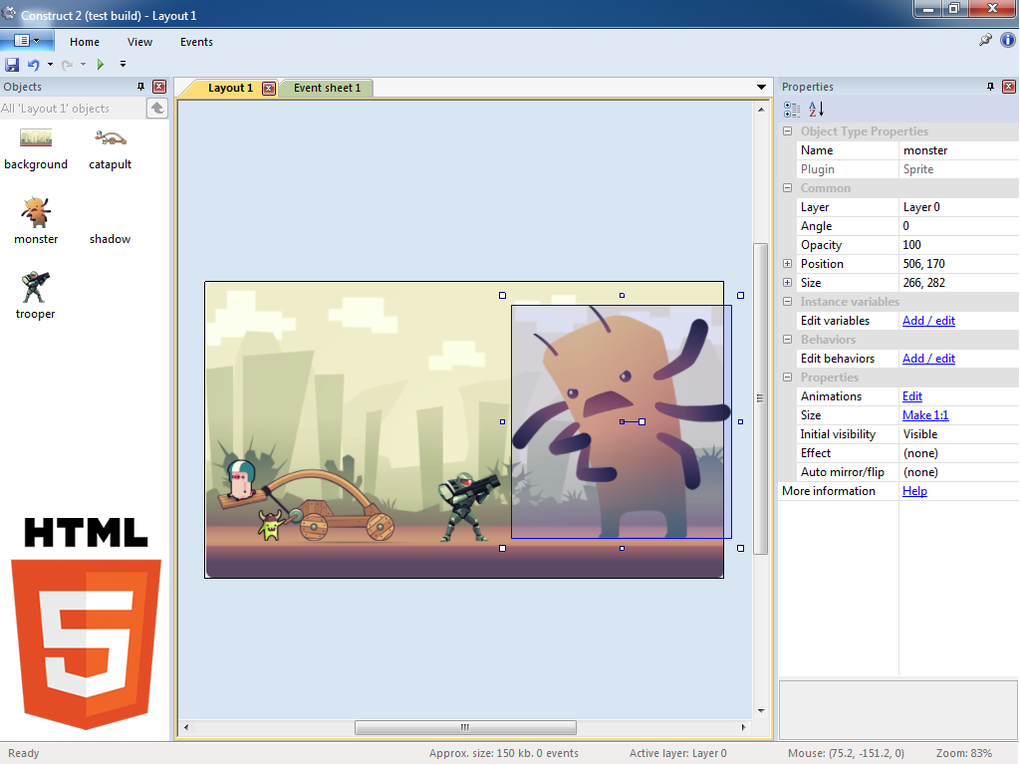1020x765 pixels.
Task: Click the layout scroll right arrow
Action: [743, 727]
